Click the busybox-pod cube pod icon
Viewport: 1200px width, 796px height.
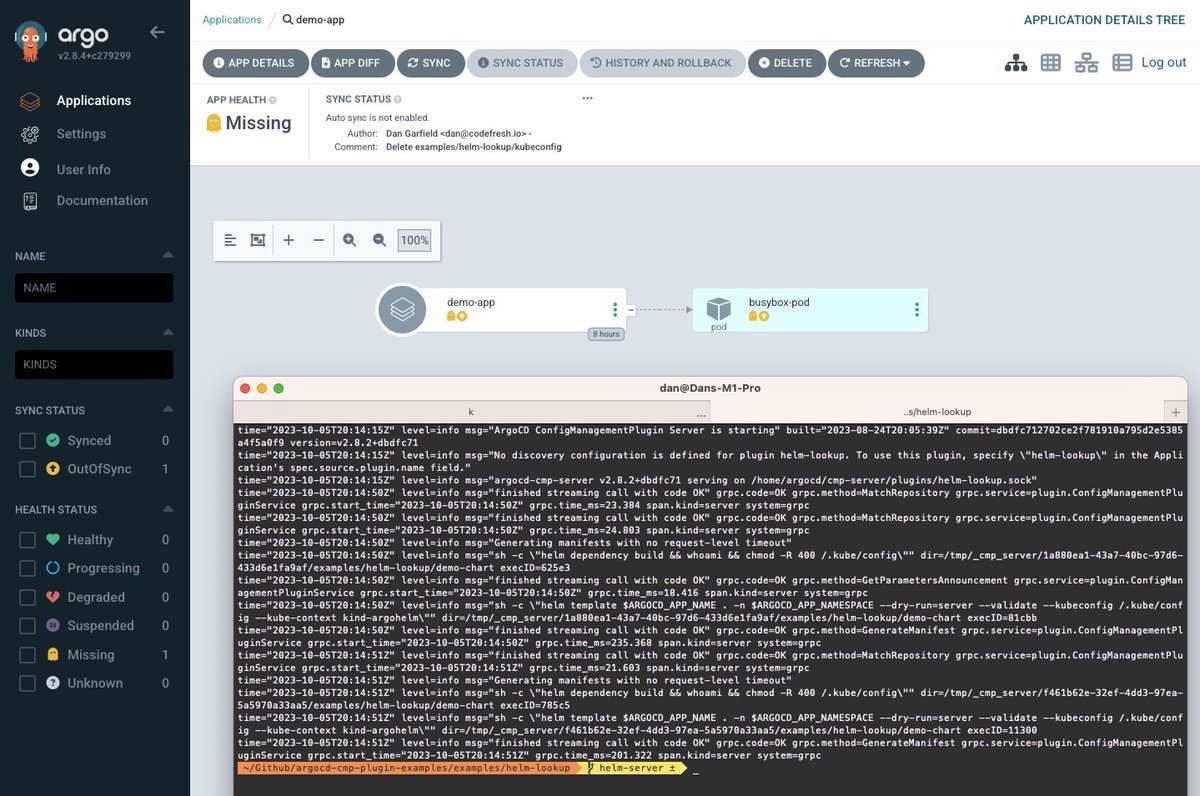[x=719, y=309]
